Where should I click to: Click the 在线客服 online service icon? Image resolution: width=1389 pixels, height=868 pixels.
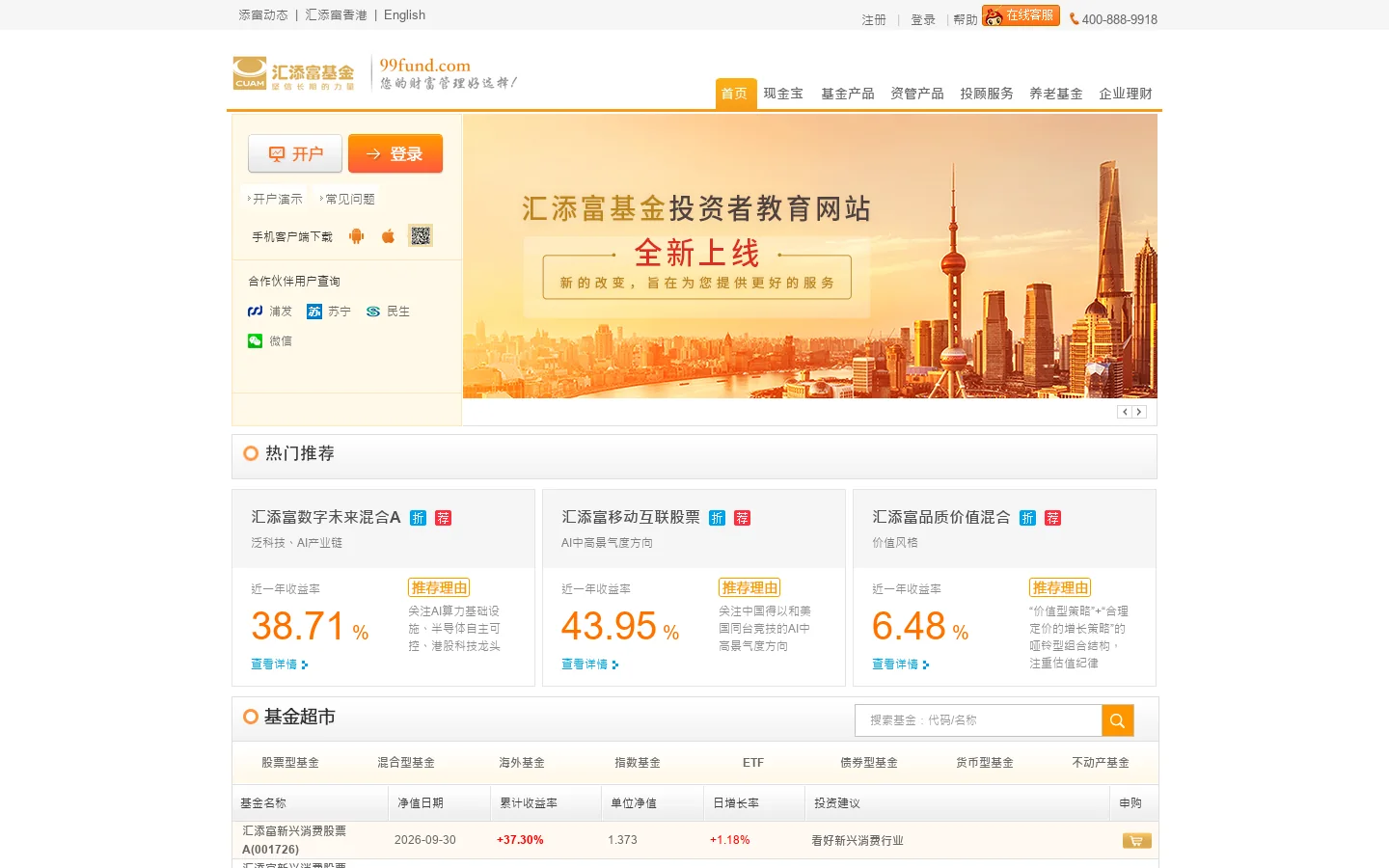1021,15
